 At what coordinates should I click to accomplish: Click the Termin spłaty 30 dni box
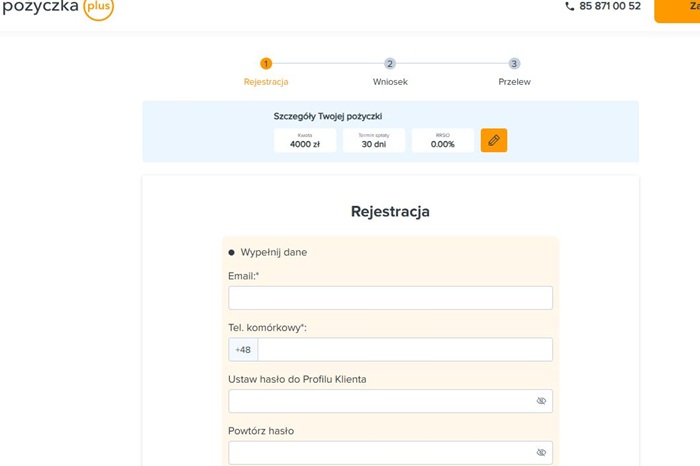(373, 140)
